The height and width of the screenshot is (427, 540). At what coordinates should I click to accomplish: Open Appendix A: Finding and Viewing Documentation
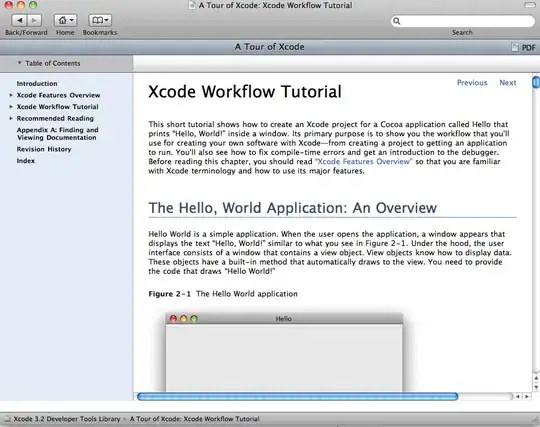(x=58, y=134)
